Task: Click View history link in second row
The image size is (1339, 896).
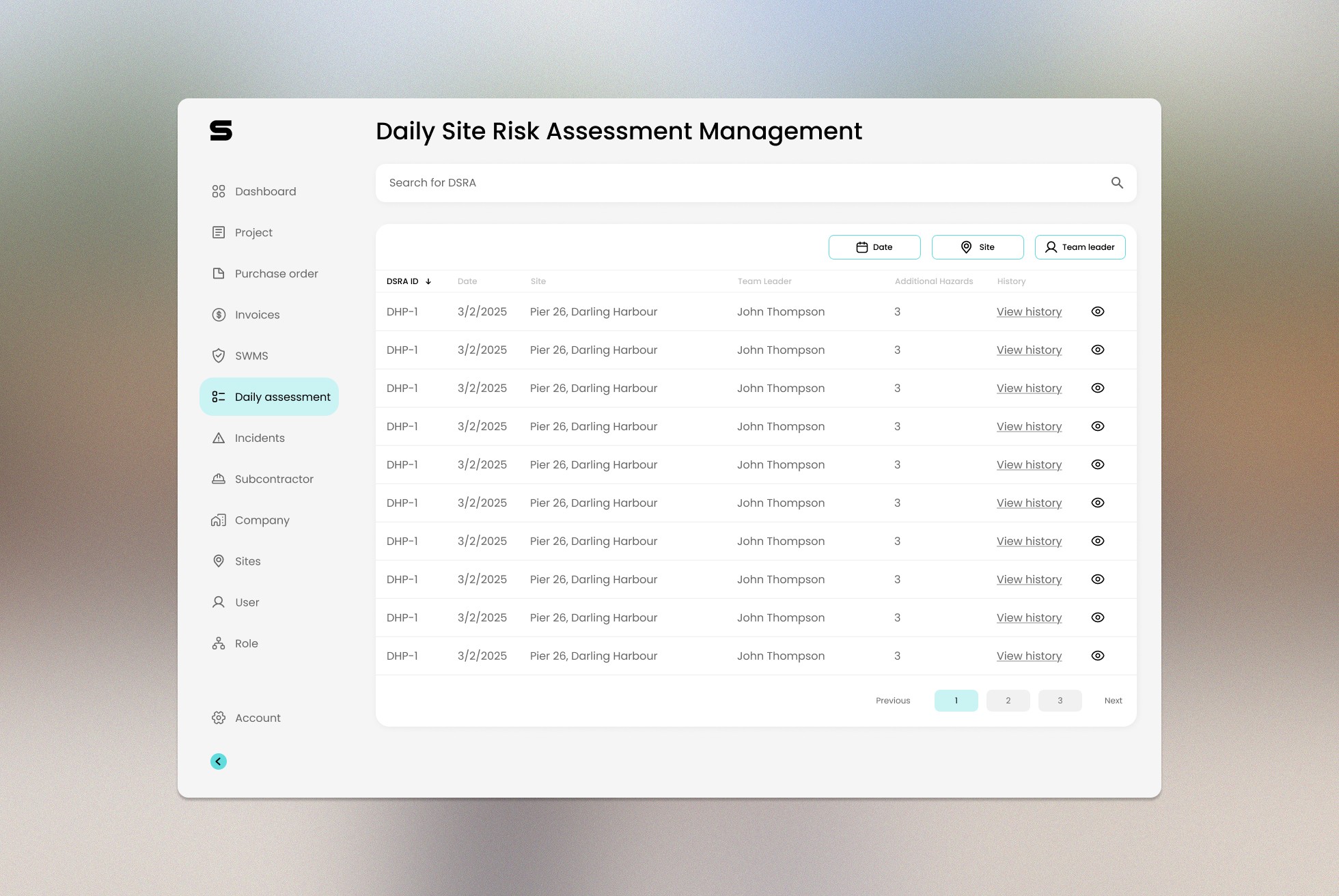Action: (1029, 350)
